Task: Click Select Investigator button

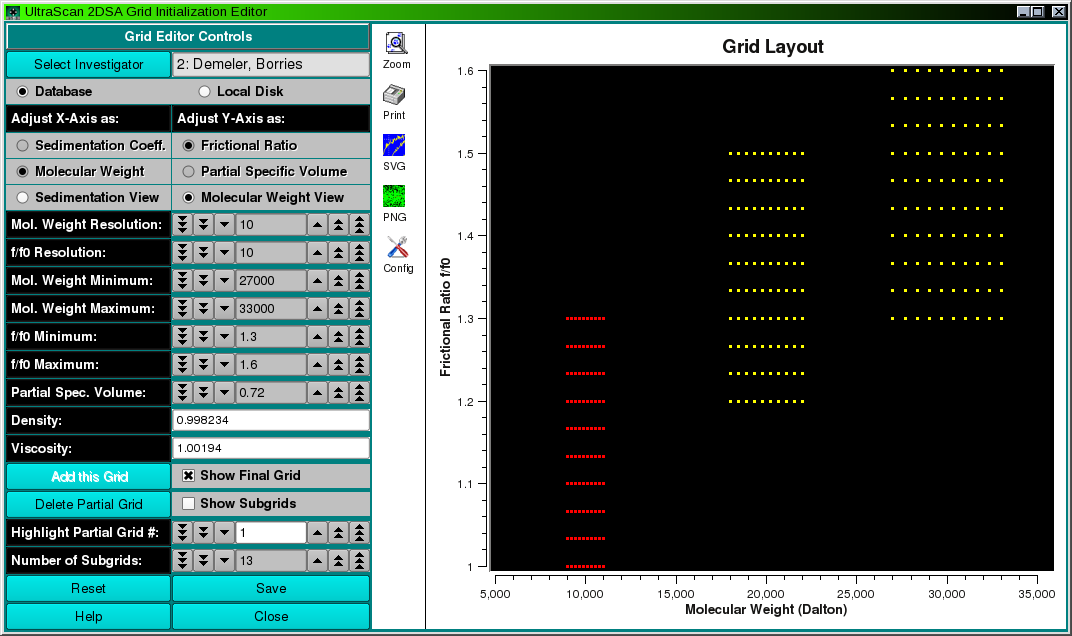Action: 88,64
